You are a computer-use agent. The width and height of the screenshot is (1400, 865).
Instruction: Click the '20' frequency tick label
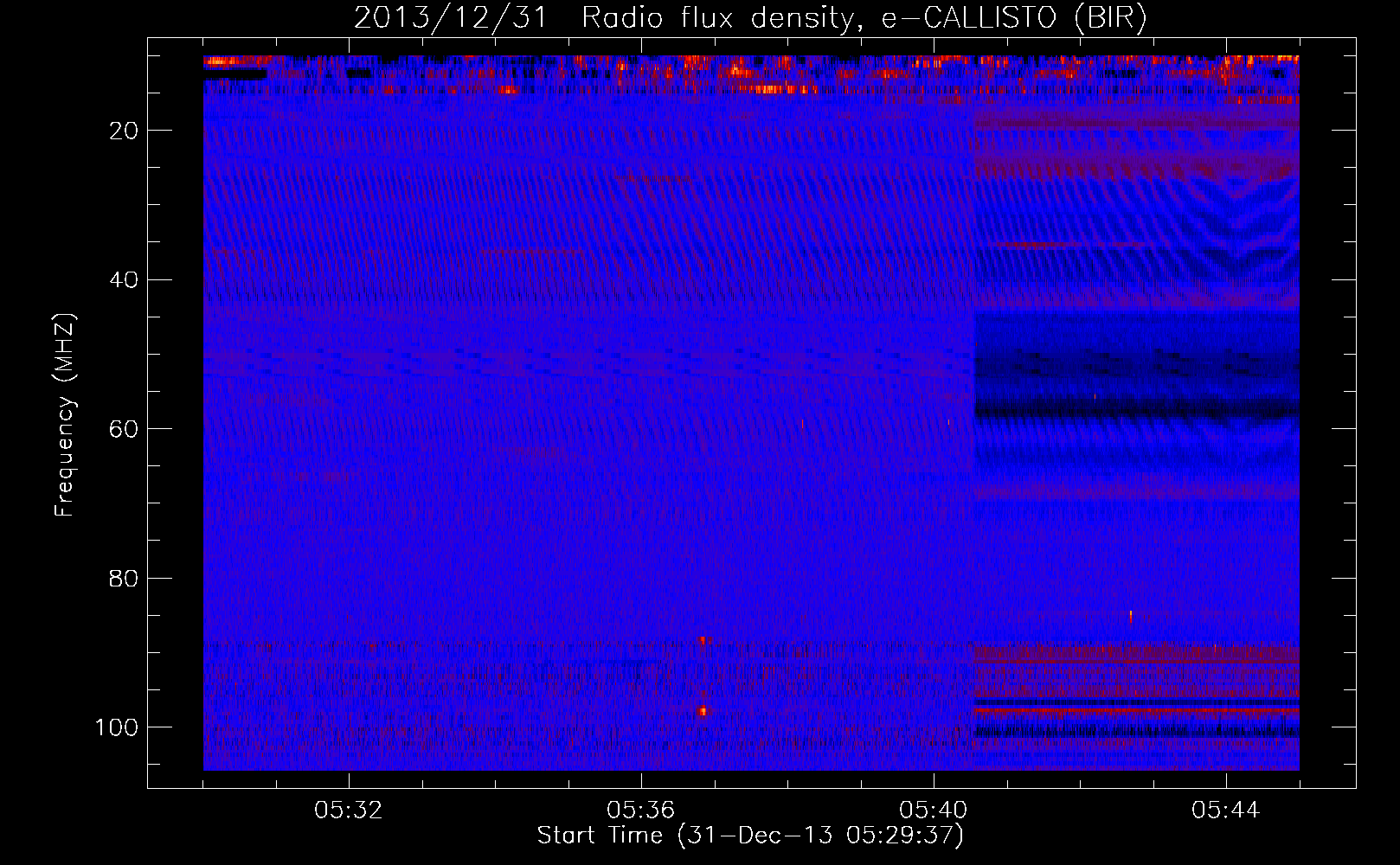124,131
